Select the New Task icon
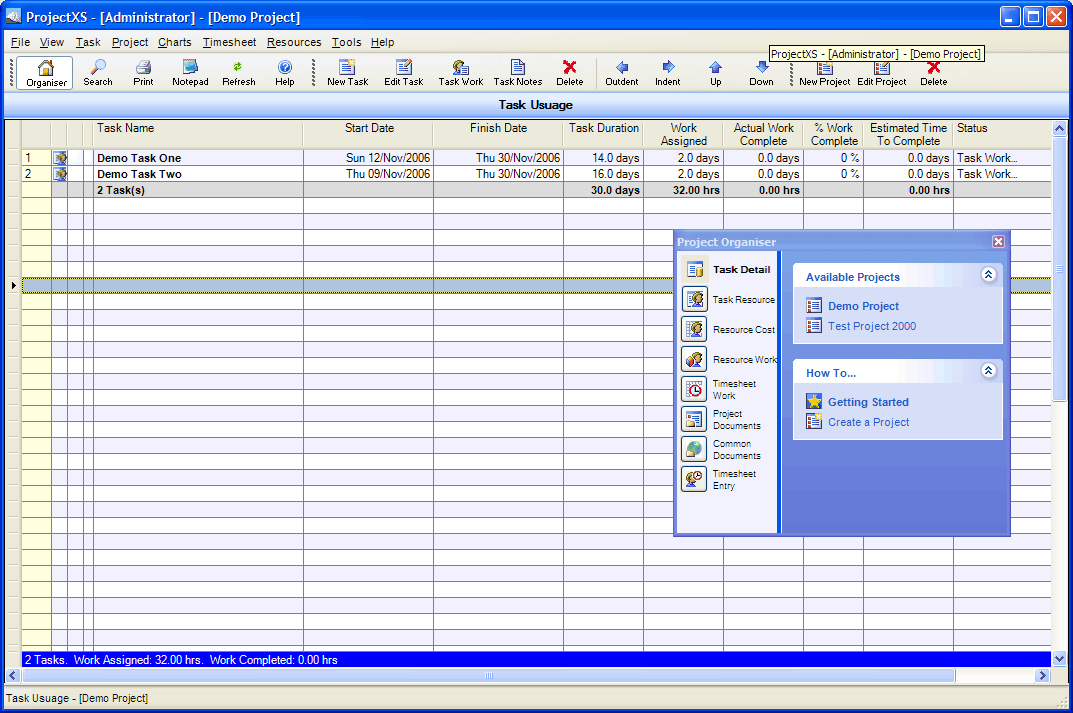Screen dimensions: 1073x713 (347, 71)
